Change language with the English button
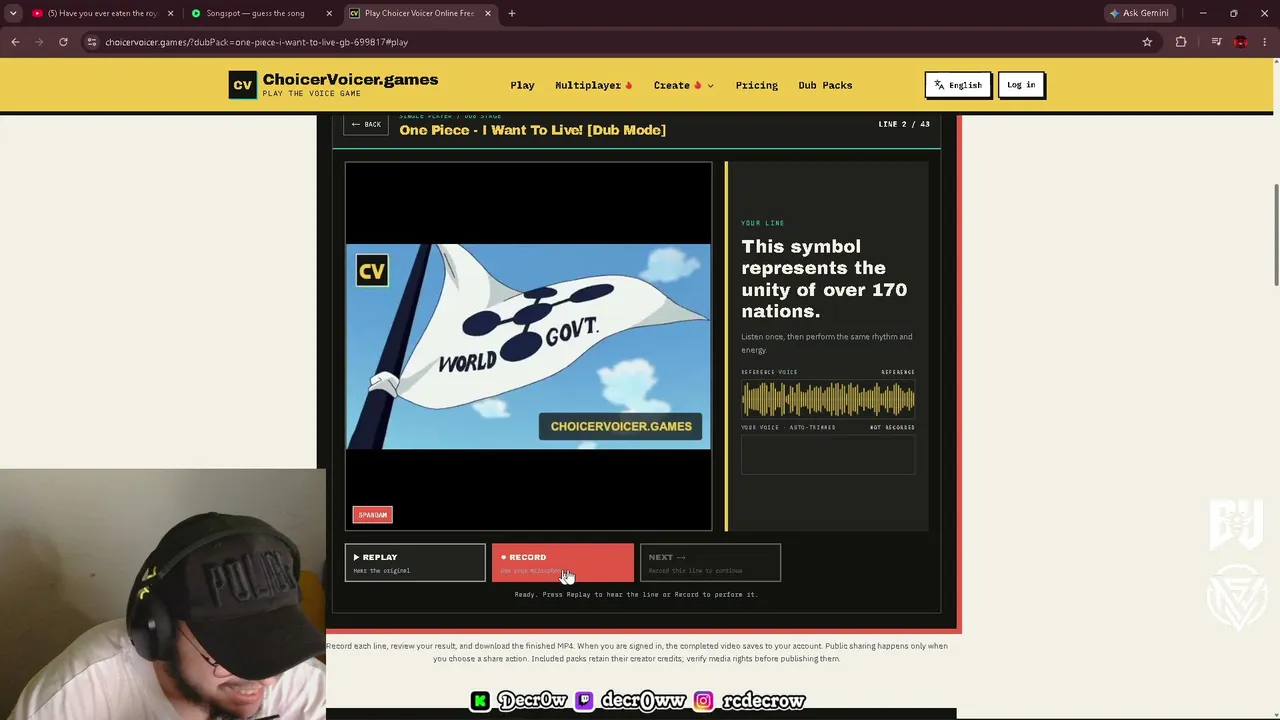Screen dimensions: 1280x720 958,85
